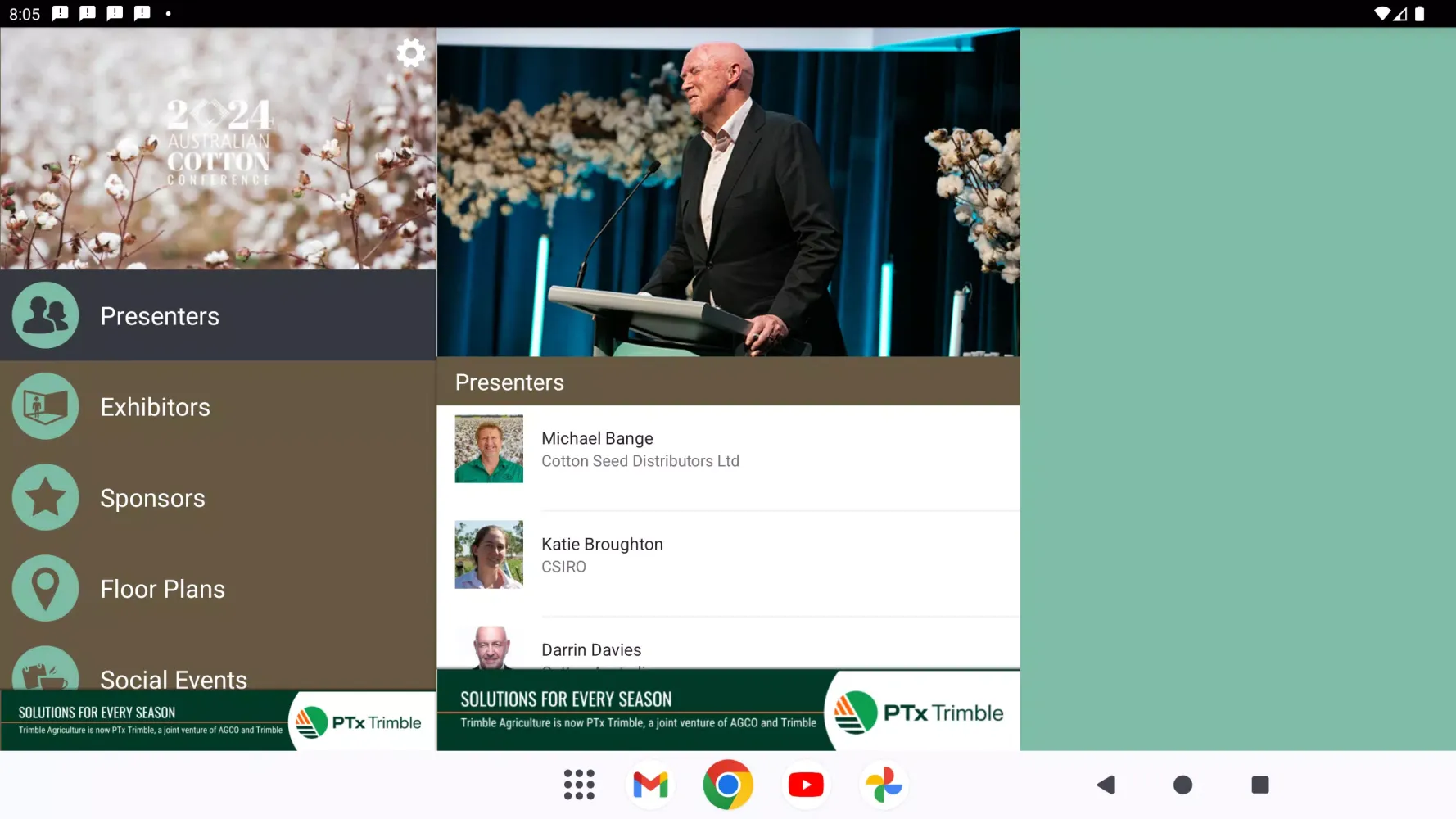This screenshot has width=1456, height=819.
Task: Select the Sponsors star icon
Action: pyautogui.click(x=45, y=497)
